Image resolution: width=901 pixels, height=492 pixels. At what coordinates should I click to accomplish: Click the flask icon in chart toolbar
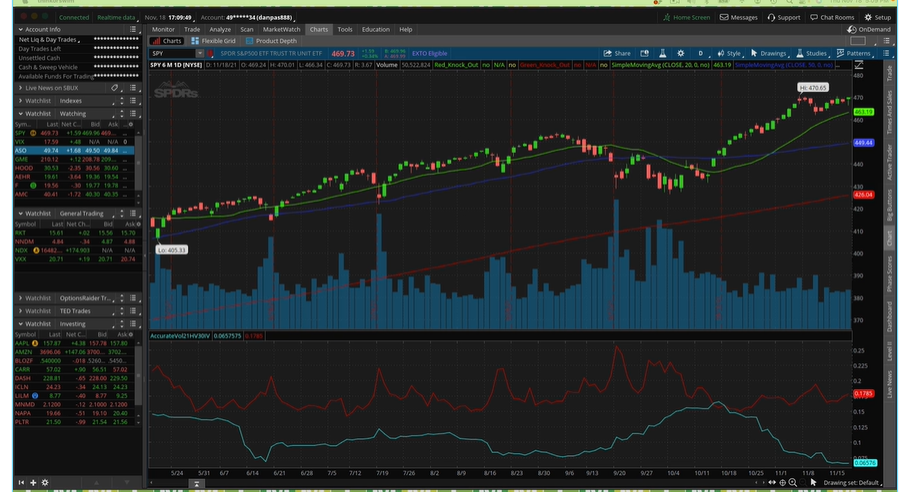coord(662,53)
